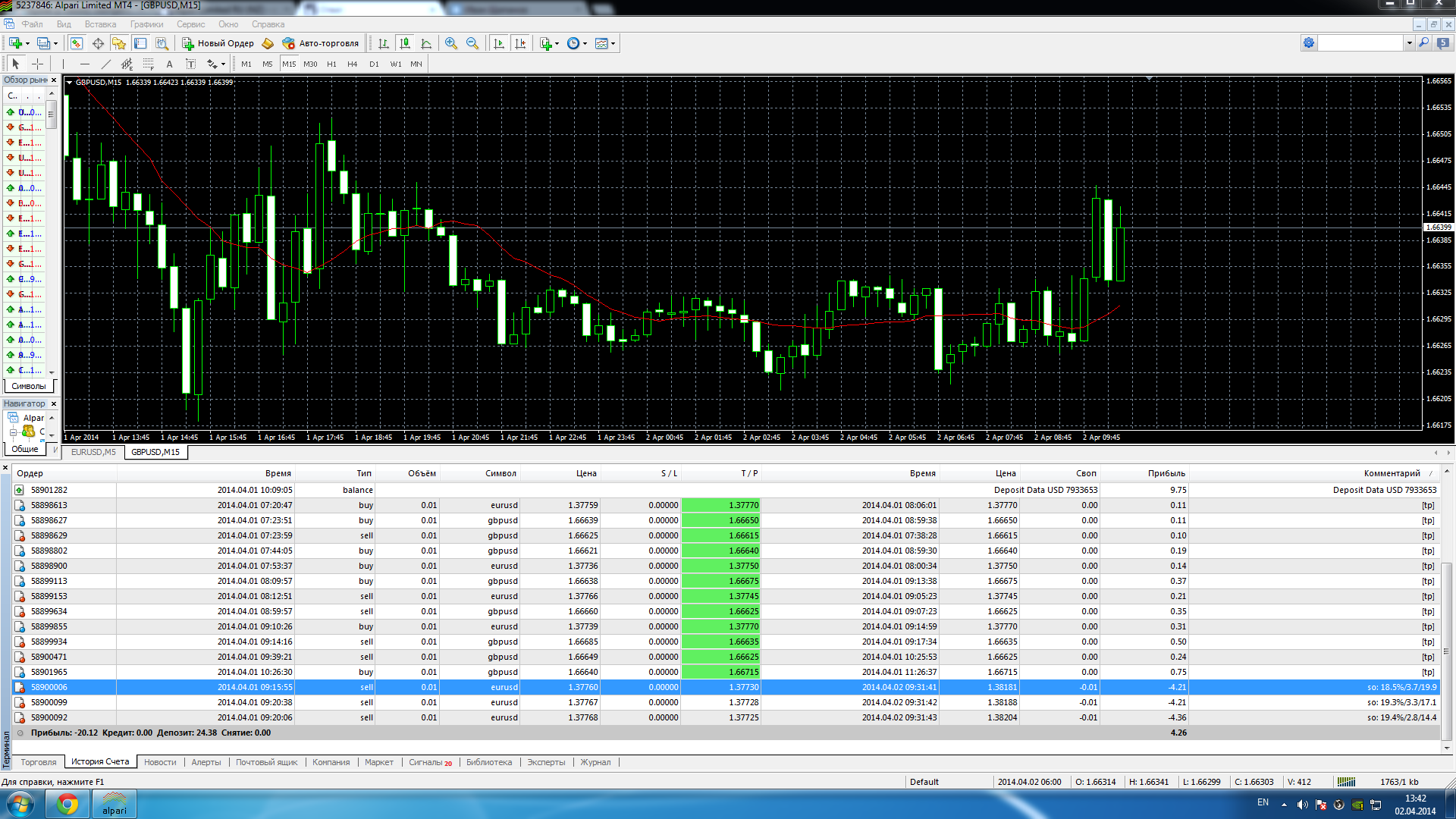Switch chart to candlesticks view icon
Image resolution: width=1456 pixels, height=819 pixels.
[405, 43]
